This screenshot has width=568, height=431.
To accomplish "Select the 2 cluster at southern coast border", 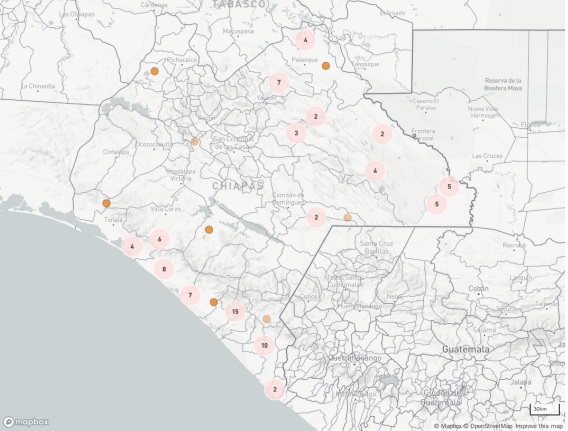I will coord(275,390).
